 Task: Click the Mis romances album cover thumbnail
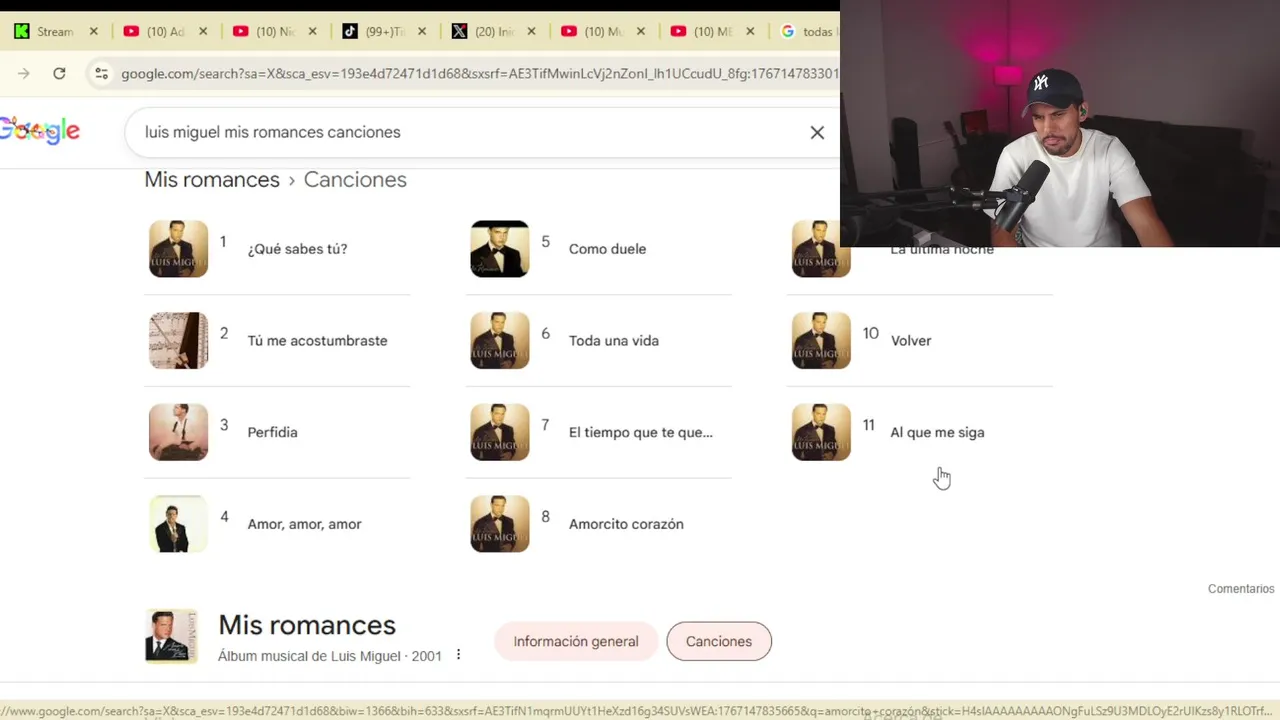tap(171, 636)
